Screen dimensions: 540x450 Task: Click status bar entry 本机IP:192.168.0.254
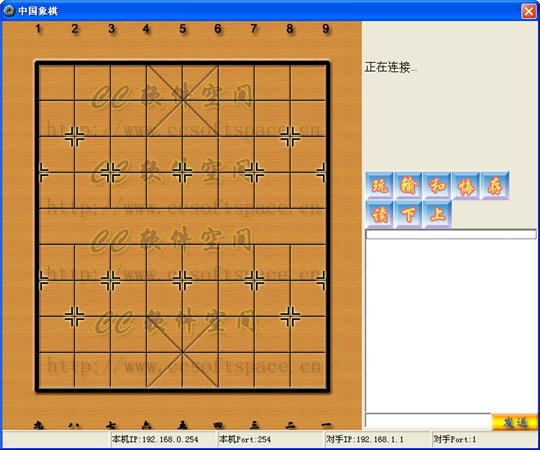(155, 439)
